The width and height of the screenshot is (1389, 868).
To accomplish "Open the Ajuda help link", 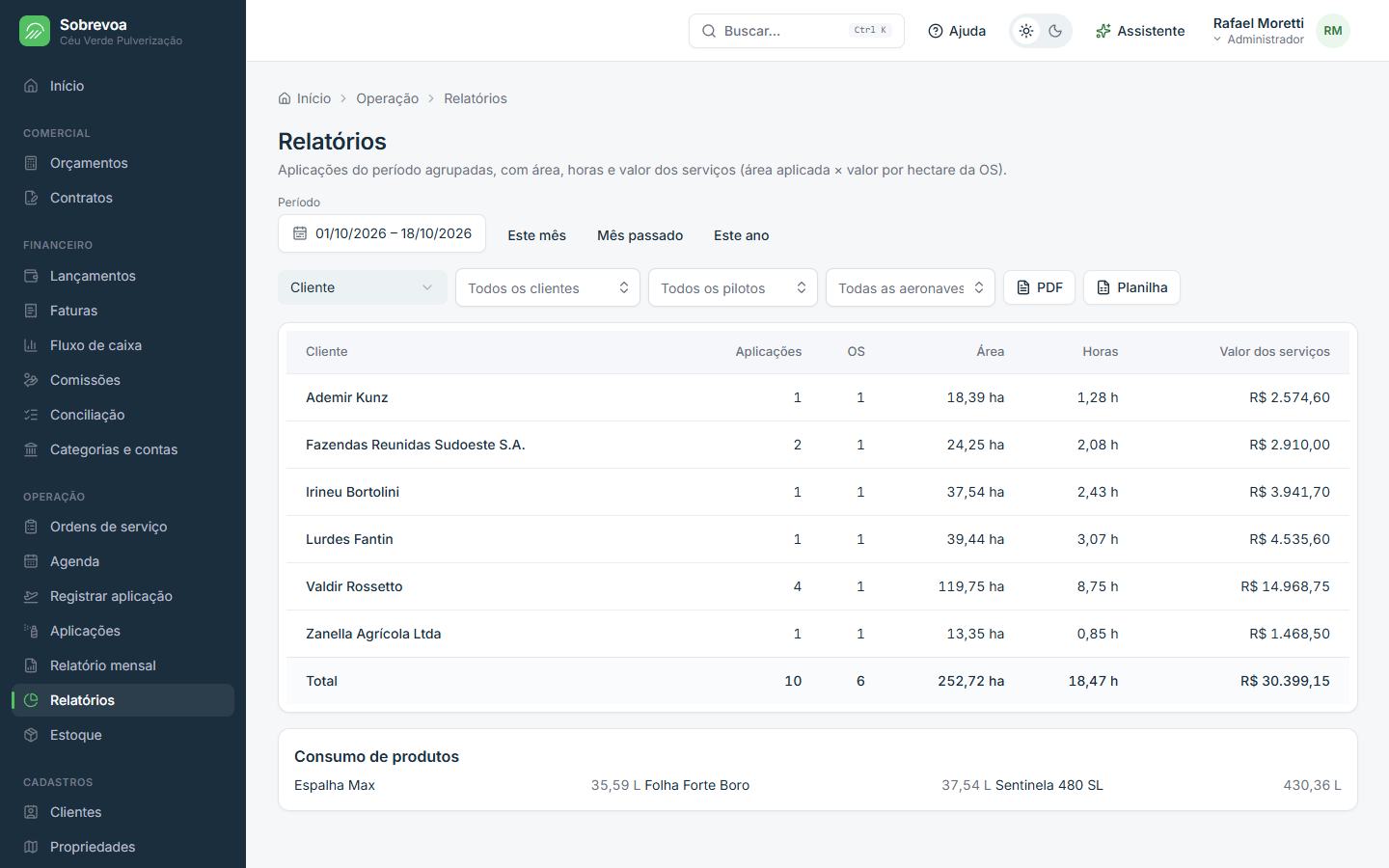I will pos(957,31).
